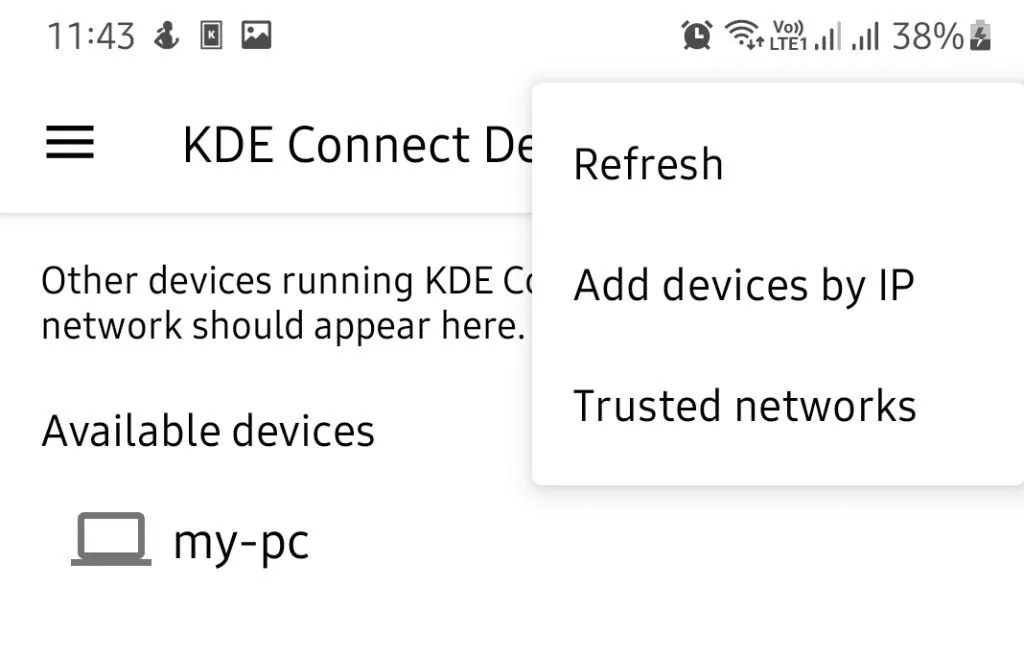Tap the Available devices heading
1024x656 pixels.
pyautogui.click(x=207, y=430)
